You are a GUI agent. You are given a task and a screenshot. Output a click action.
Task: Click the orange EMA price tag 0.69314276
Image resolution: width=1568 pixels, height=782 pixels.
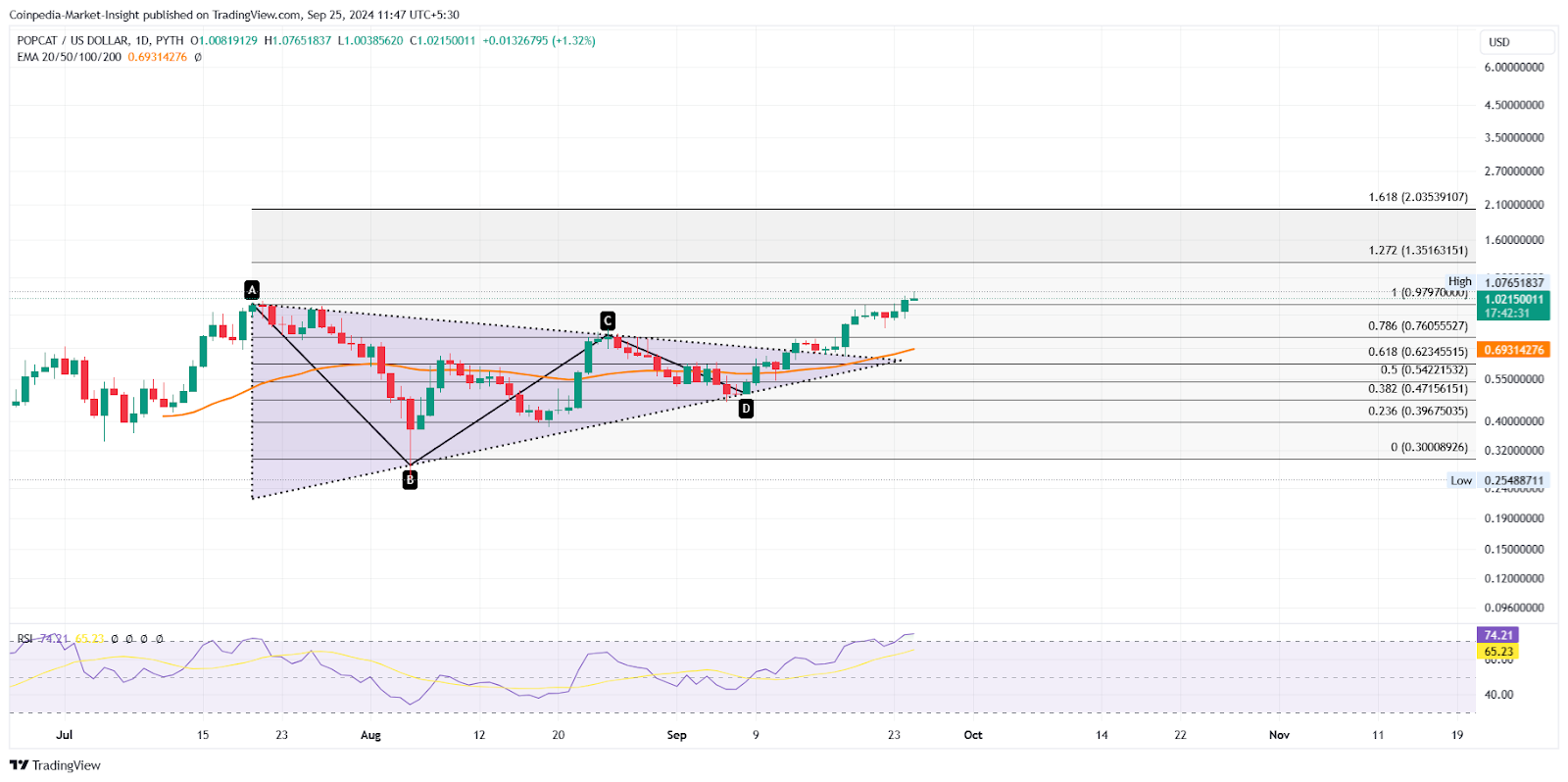point(1513,350)
